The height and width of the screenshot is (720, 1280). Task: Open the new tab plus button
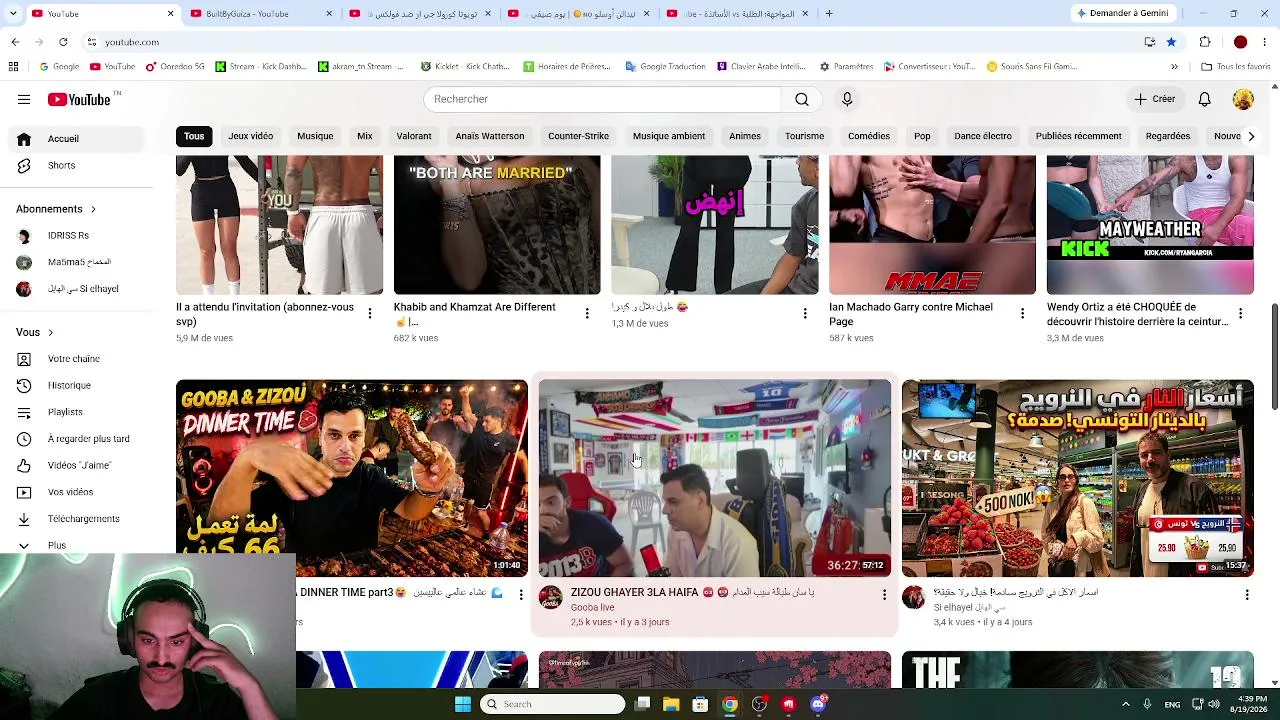829,14
